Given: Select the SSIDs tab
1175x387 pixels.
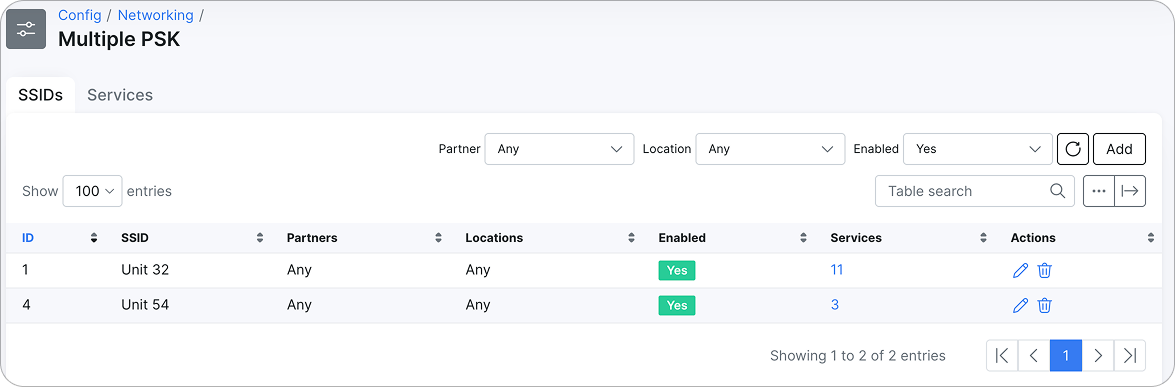Looking at the screenshot, I should (x=40, y=95).
